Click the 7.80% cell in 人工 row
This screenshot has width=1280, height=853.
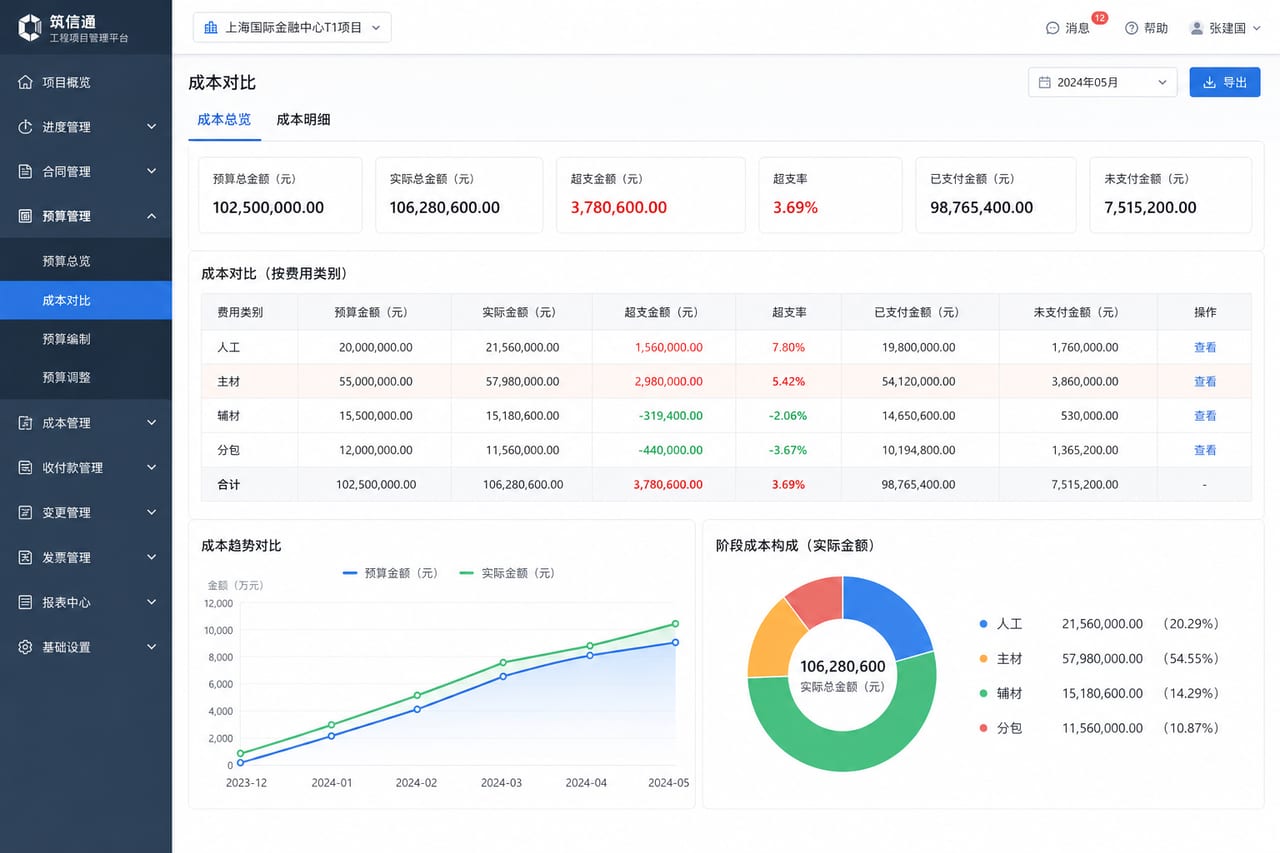[x=788, y=347]
